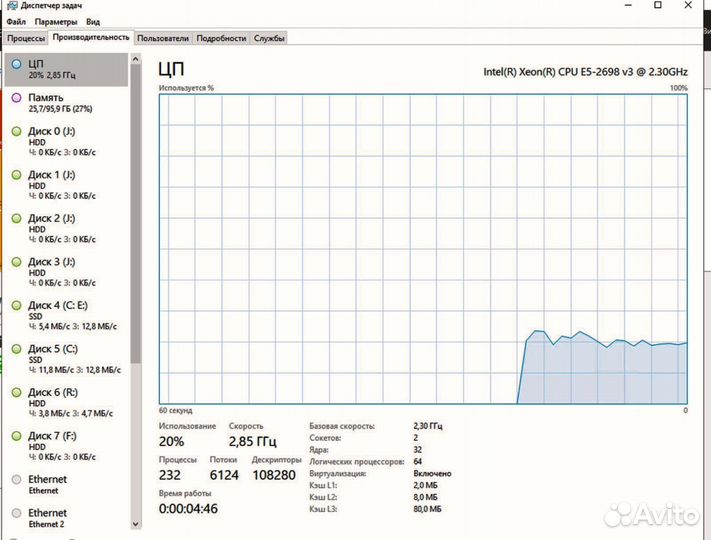Click the Диск 7 (F:) circle icon
The height and width of the screenshot is (540, 711).
pos(17,437)
